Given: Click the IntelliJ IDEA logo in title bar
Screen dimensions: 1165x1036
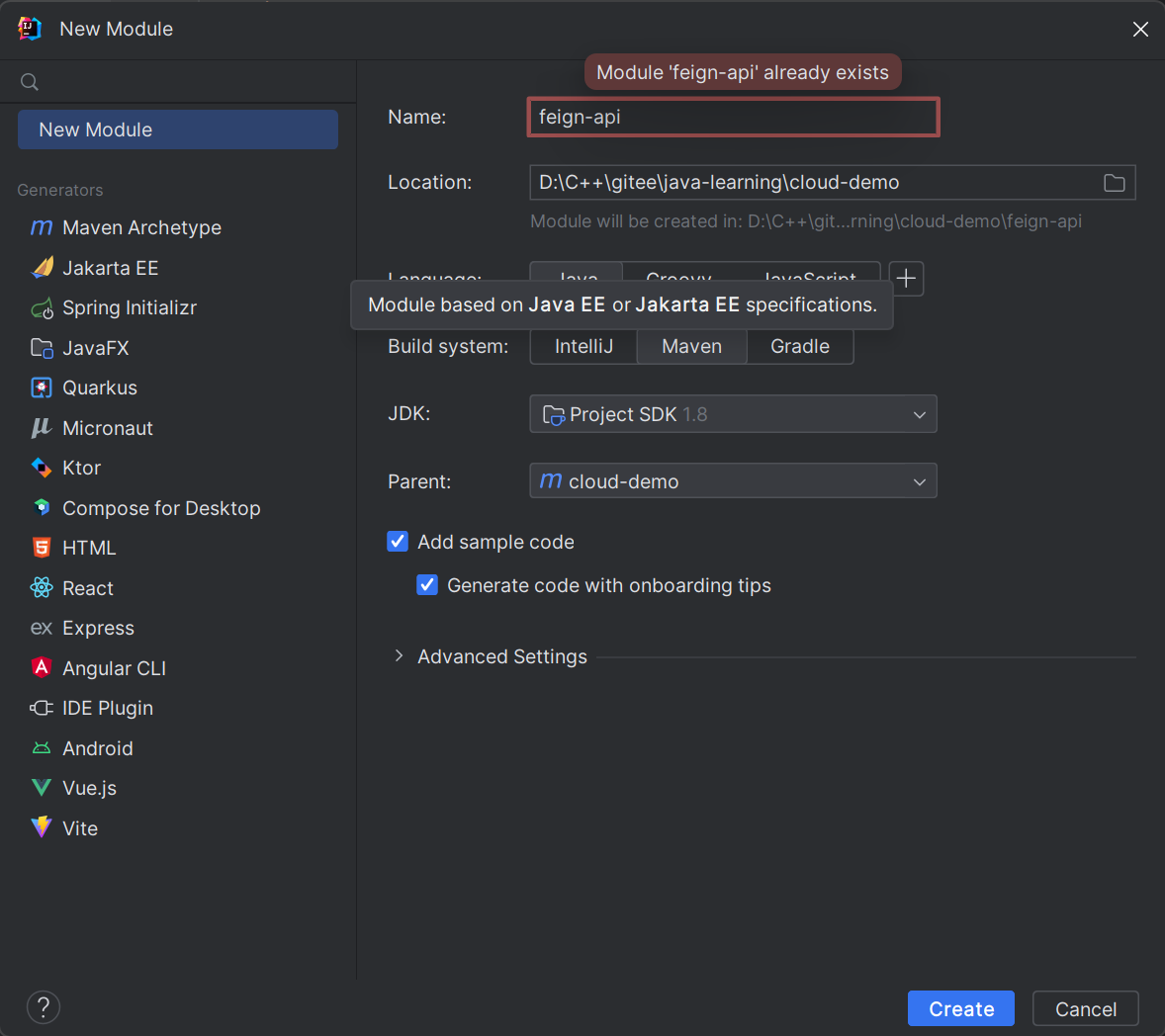Looking at the screenshot, I should click(x=30, y=29).
